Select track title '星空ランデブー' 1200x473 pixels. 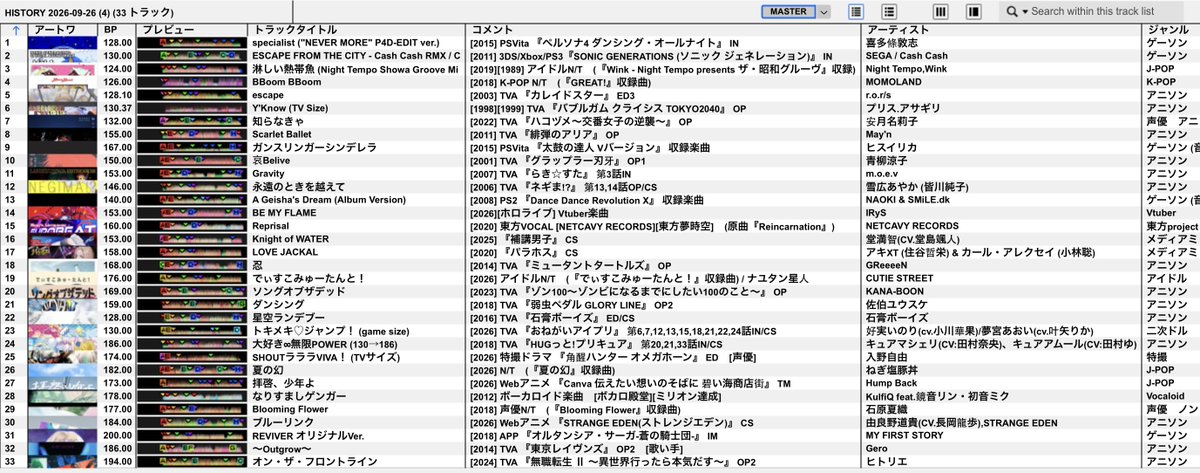point(290,317)
